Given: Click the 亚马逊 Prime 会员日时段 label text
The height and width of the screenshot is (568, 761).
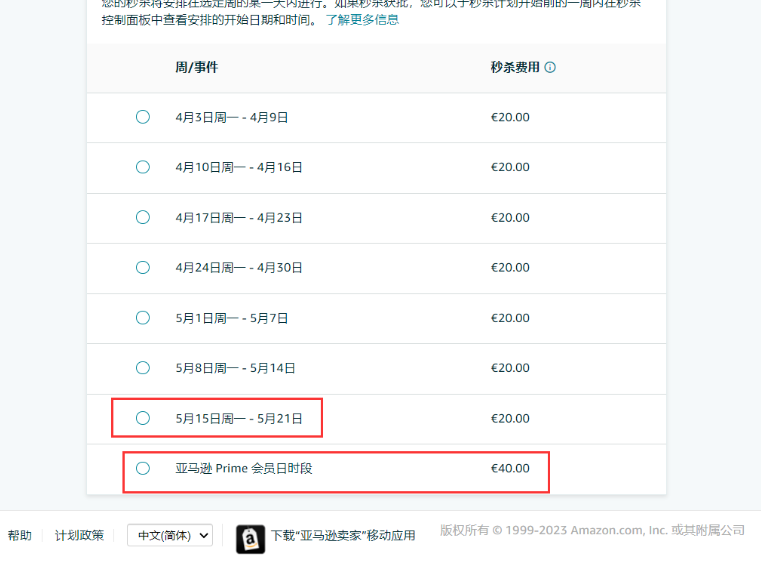Looking at the screenshot, I should [244, 468].
